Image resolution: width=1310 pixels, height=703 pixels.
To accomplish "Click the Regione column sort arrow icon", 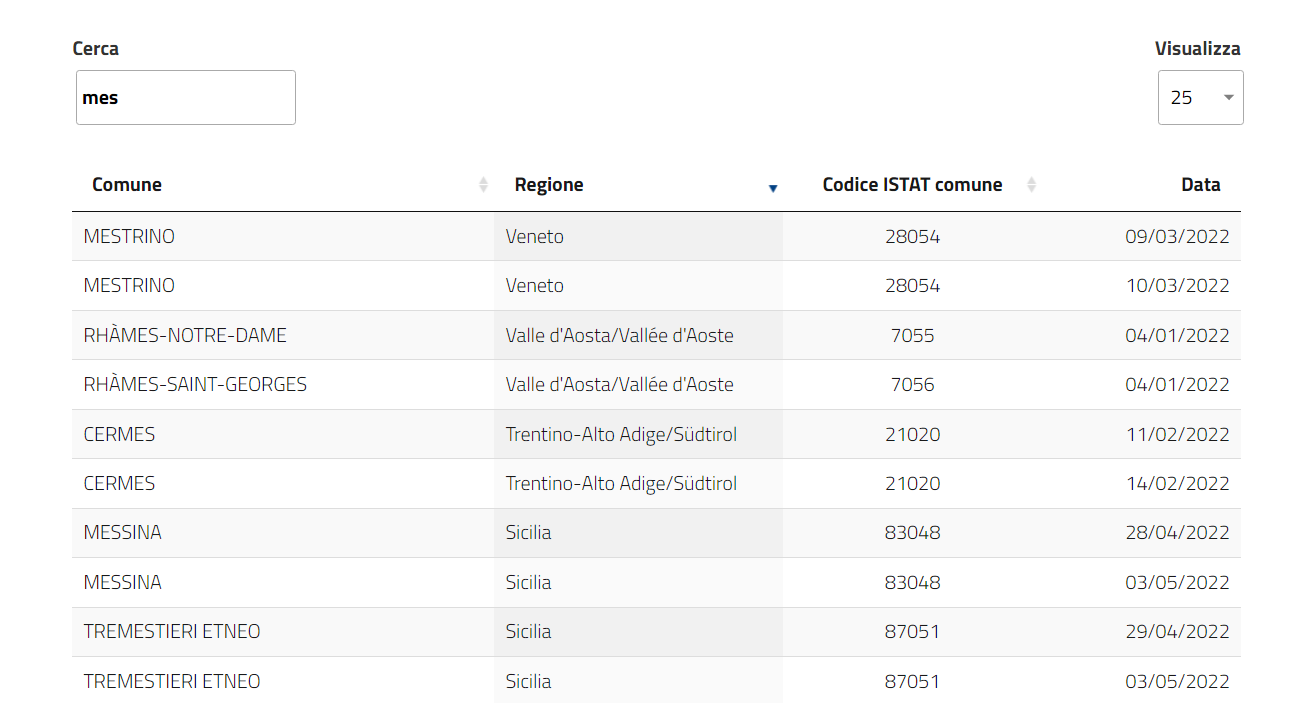I will pyautogui.click(x=772, y=187).
